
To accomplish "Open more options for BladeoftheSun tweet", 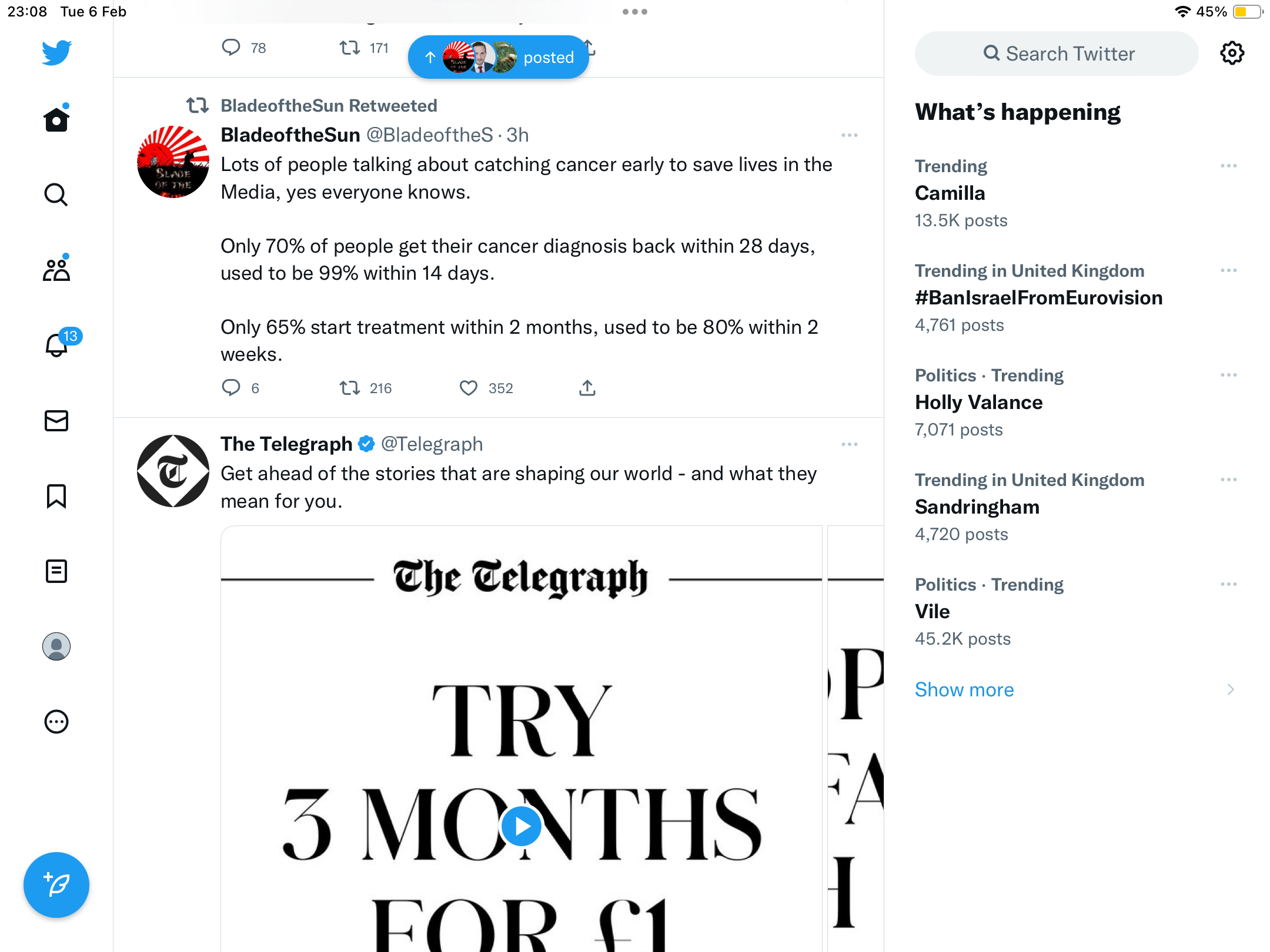I will coord(850,135).
